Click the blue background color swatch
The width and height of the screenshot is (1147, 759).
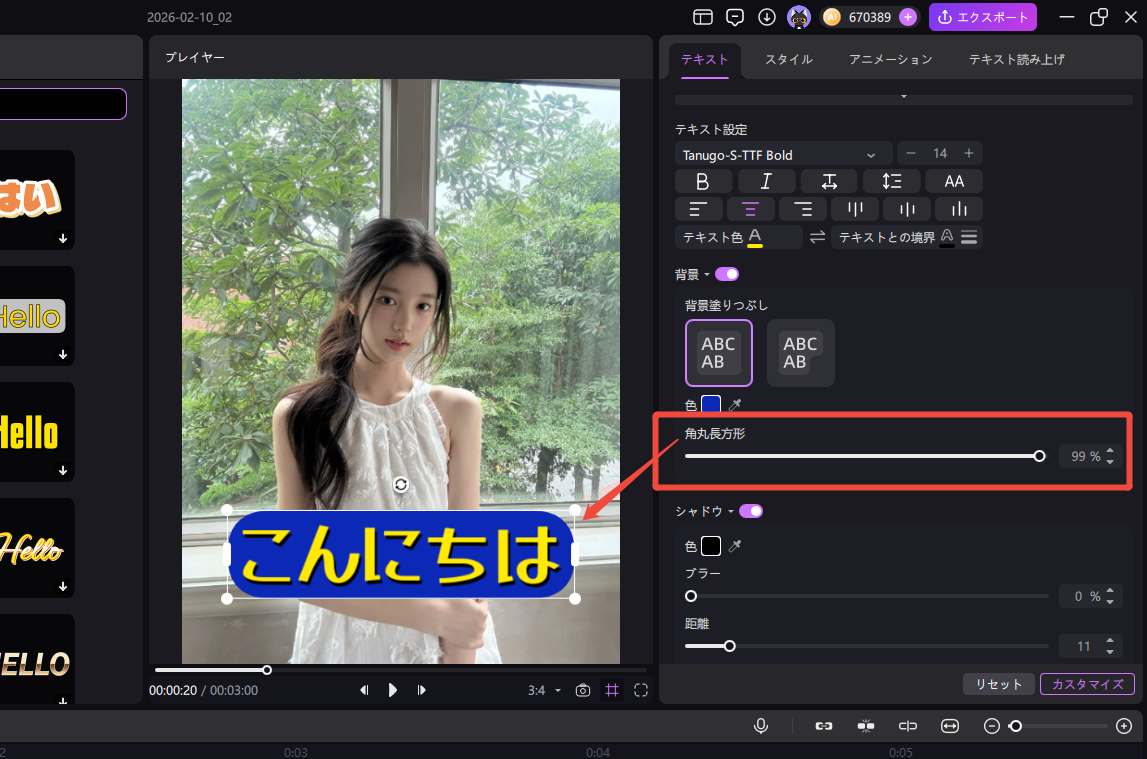click(x=711, y=405)
